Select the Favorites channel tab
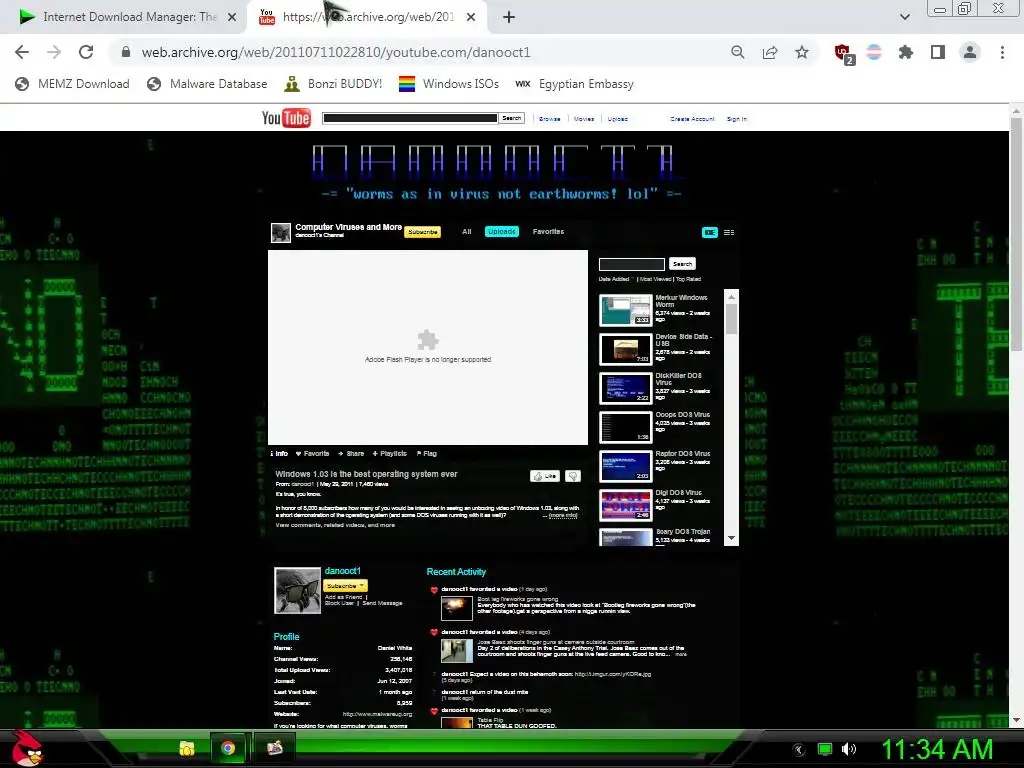Screen dimensions: 1024x768 coord(548,231)
